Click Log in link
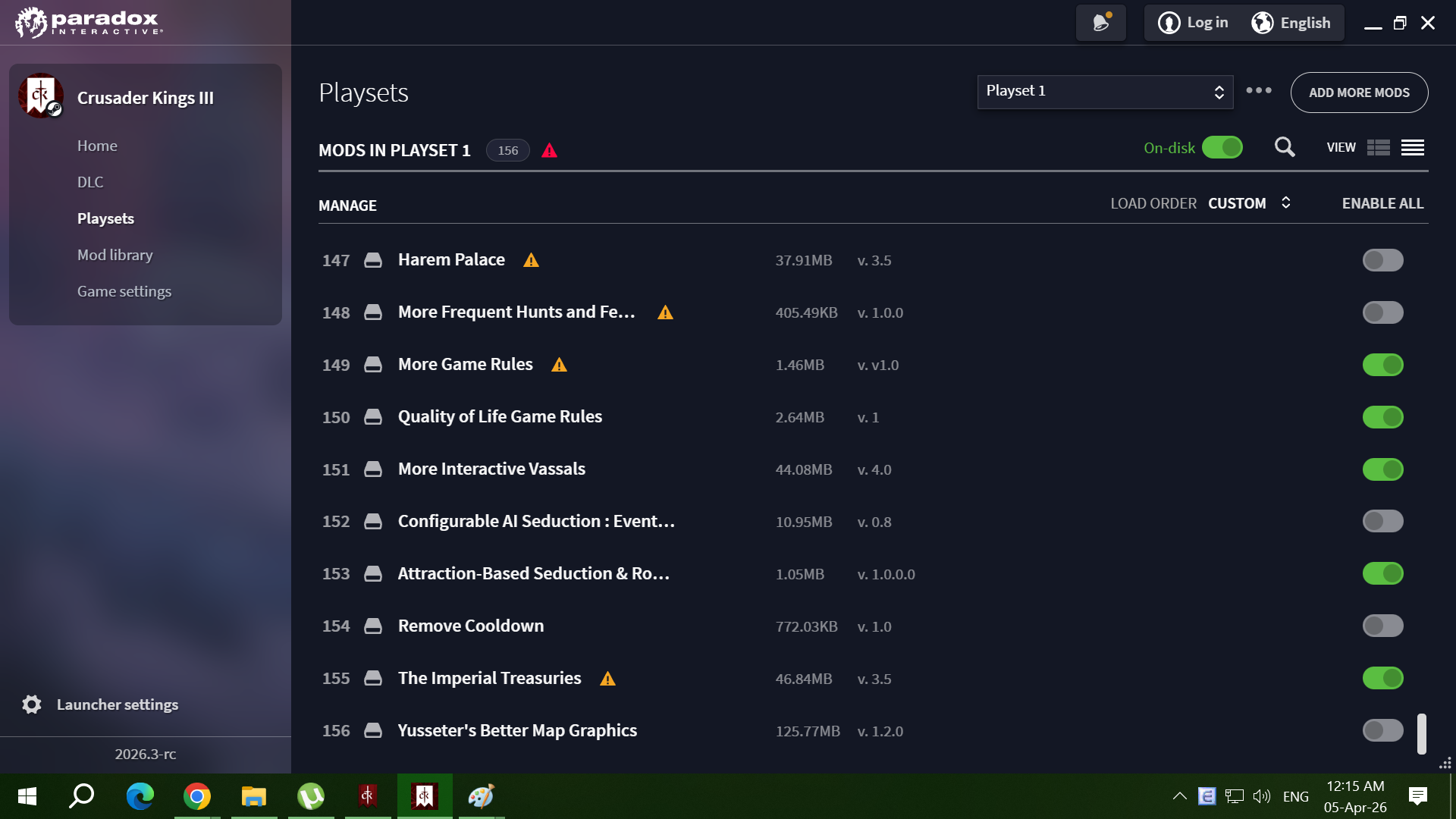 click(1207, 23)
